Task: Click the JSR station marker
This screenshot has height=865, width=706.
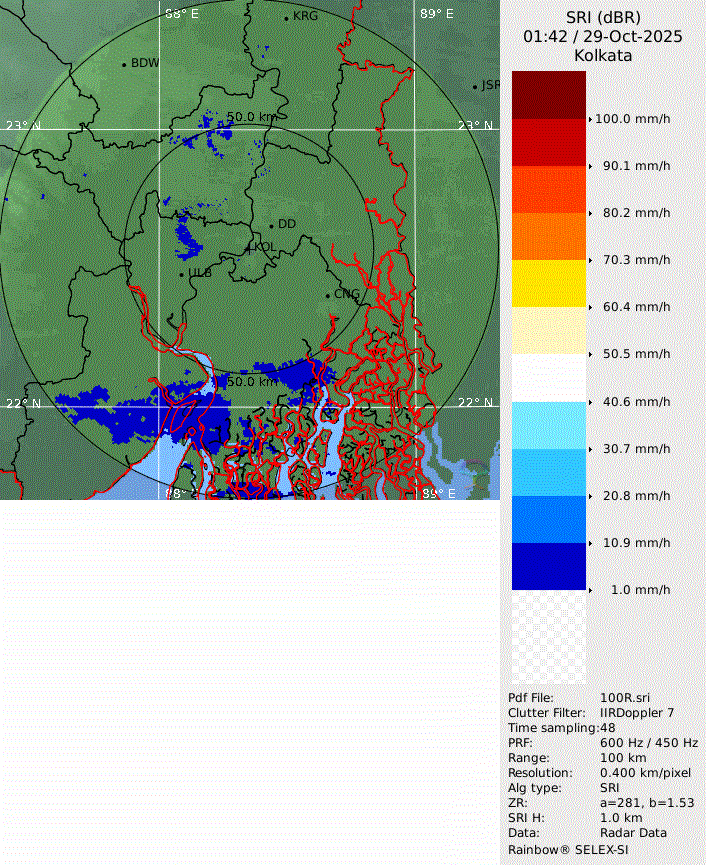Action: point(476,87)
